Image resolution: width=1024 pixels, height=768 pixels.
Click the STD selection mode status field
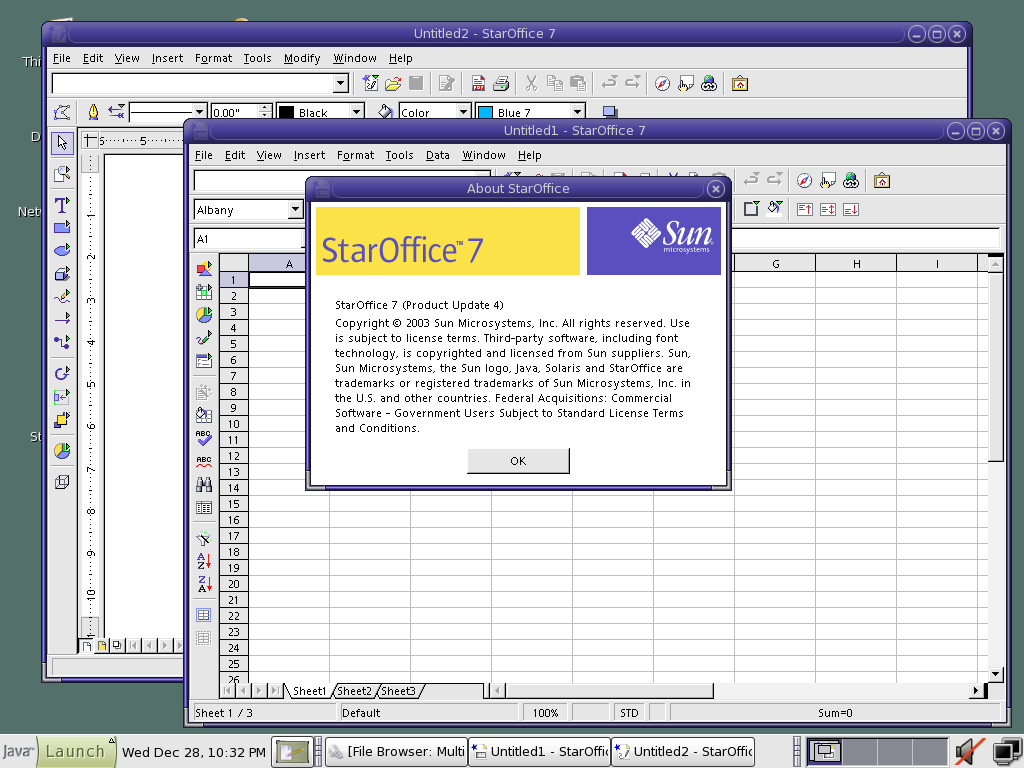pyautogui.click(x=630, y=712)
